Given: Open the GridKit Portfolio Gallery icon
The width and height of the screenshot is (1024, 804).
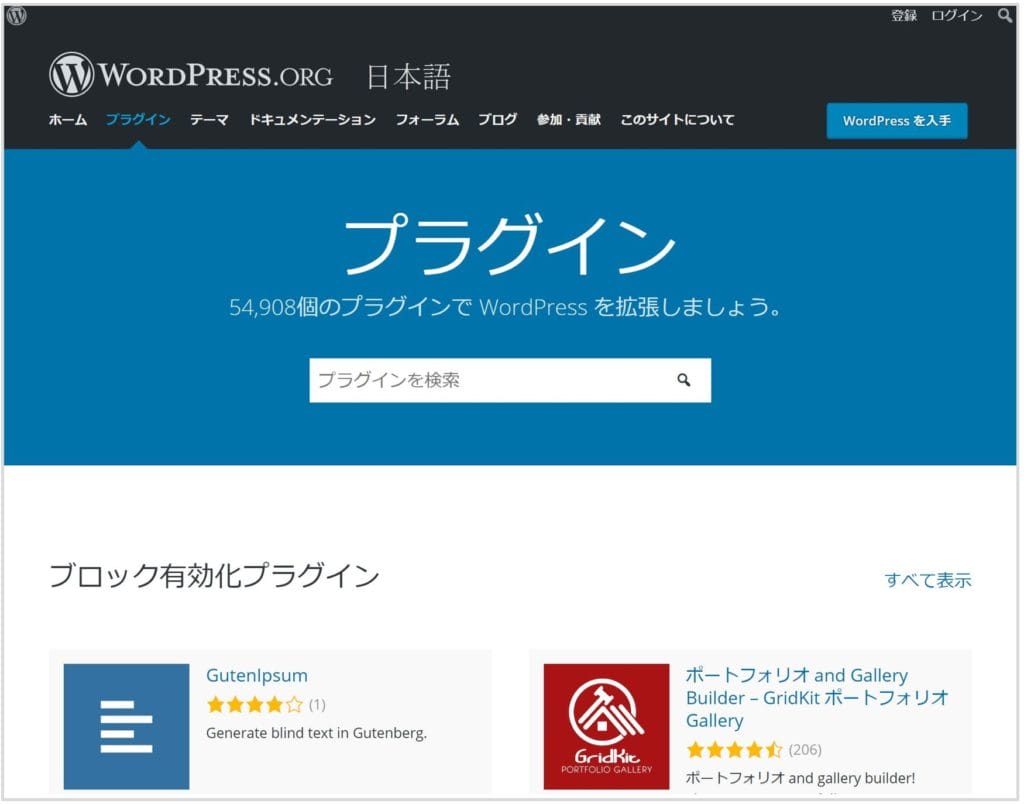Looking at the screenshot, I should tap(607, 727).
